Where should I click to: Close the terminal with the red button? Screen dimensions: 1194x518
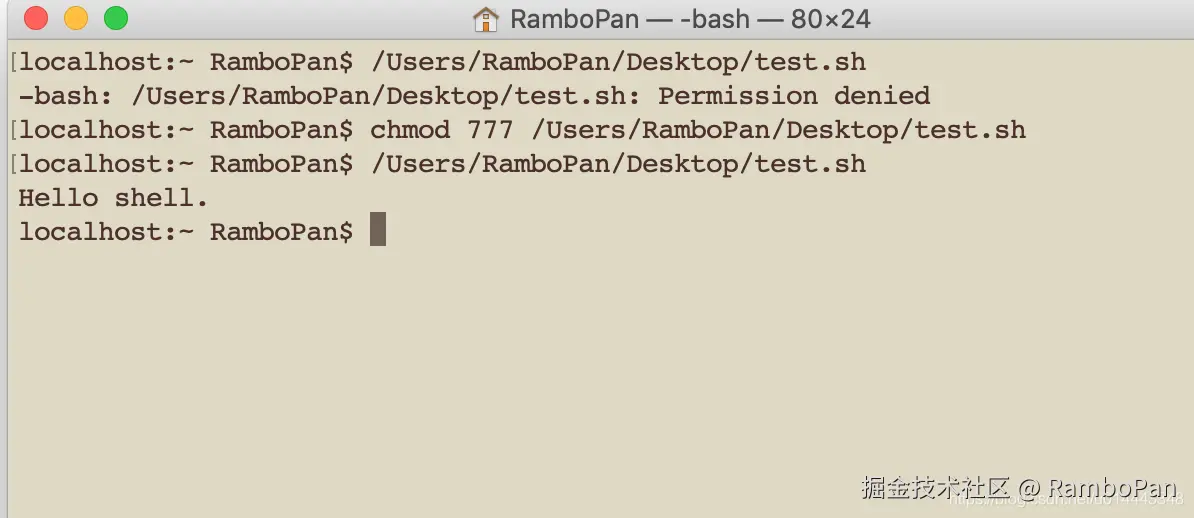click(36, 18)
